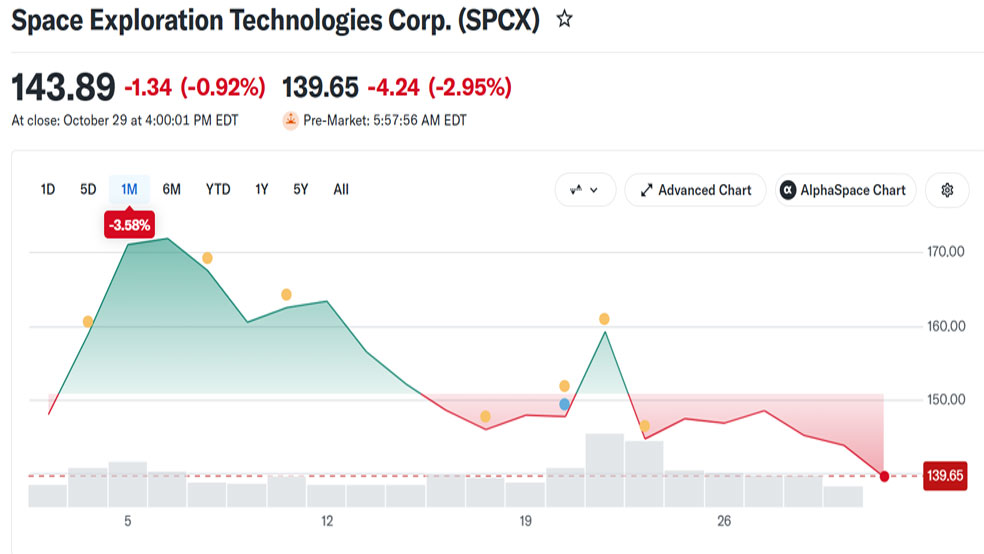Open the Advanced Chart
Image resolution: width=984 pixels, height=554 pixels.
(x=695, y=190)
